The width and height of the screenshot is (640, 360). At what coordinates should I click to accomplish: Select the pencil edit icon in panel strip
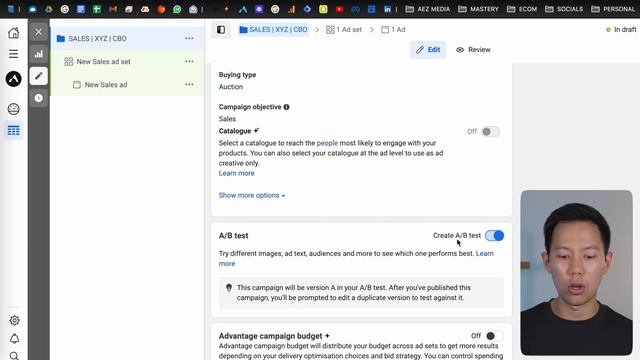(39, 76)
